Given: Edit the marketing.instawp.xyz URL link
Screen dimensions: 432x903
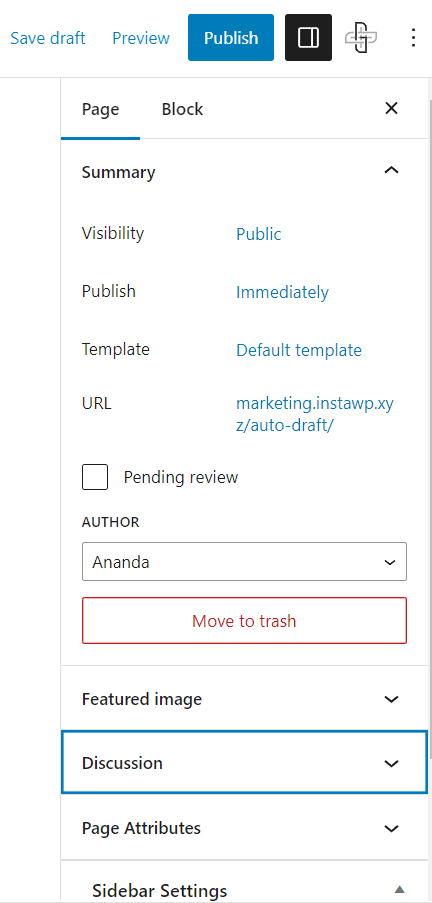Looking at the screenshot, I should (x=315, y=415).
